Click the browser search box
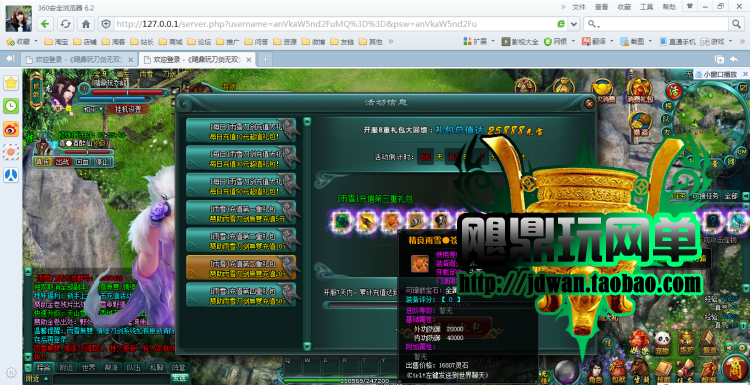The width and height of the screenshot is (750, 385). [x=655, y=24]
